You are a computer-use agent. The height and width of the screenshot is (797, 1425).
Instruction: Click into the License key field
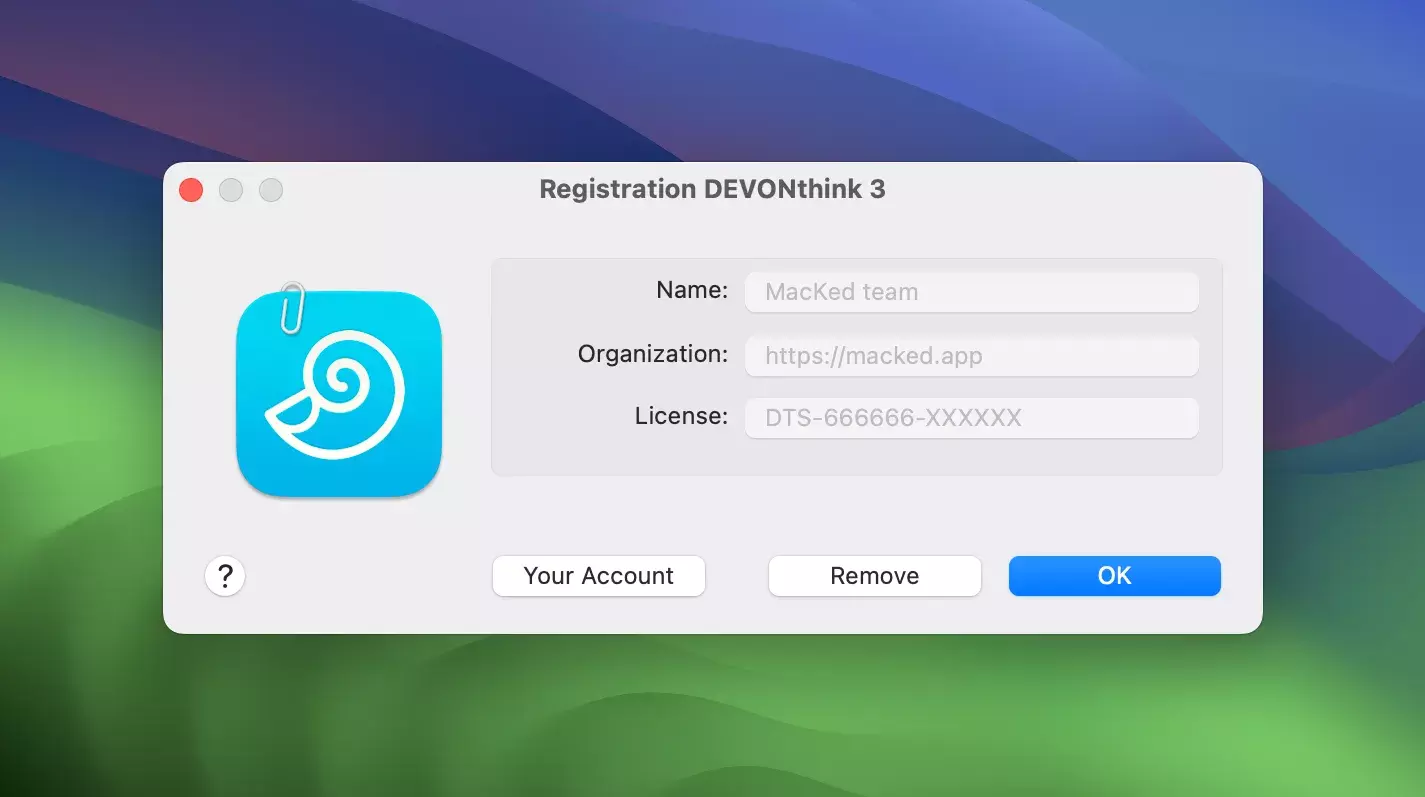coord(972,417)
